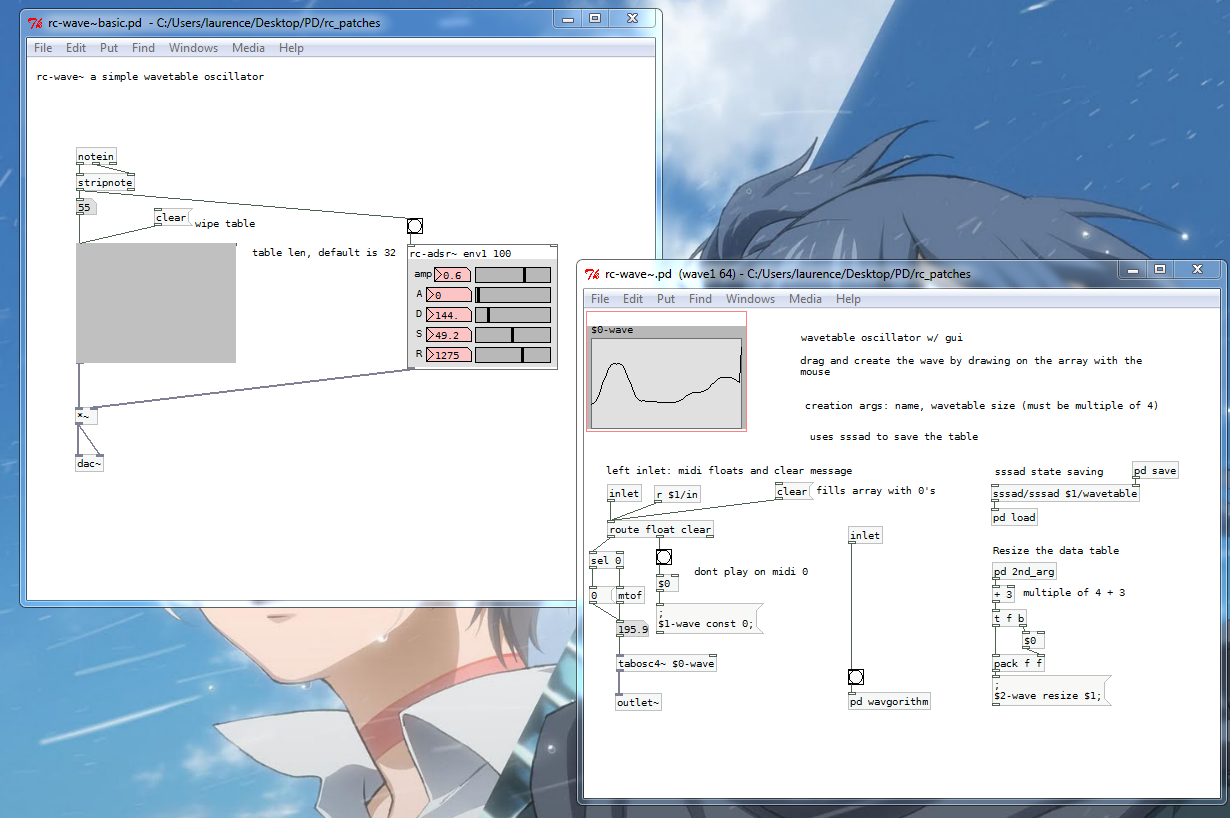This screenshot has height=818, width=1230.
Task: Click the stripnote object box
Action: click(x=105, y=183)
